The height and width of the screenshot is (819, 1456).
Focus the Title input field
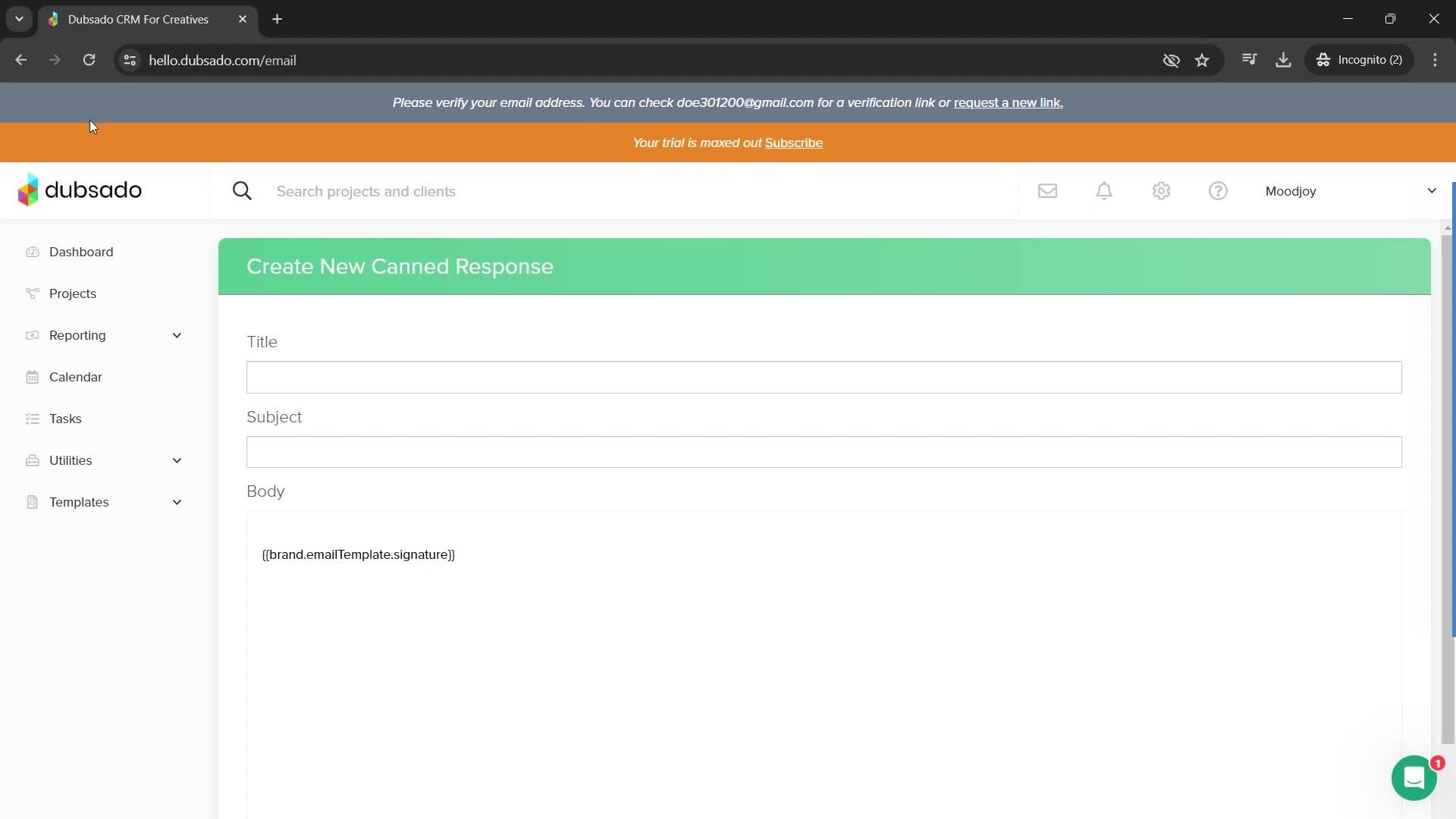[824, 377]
